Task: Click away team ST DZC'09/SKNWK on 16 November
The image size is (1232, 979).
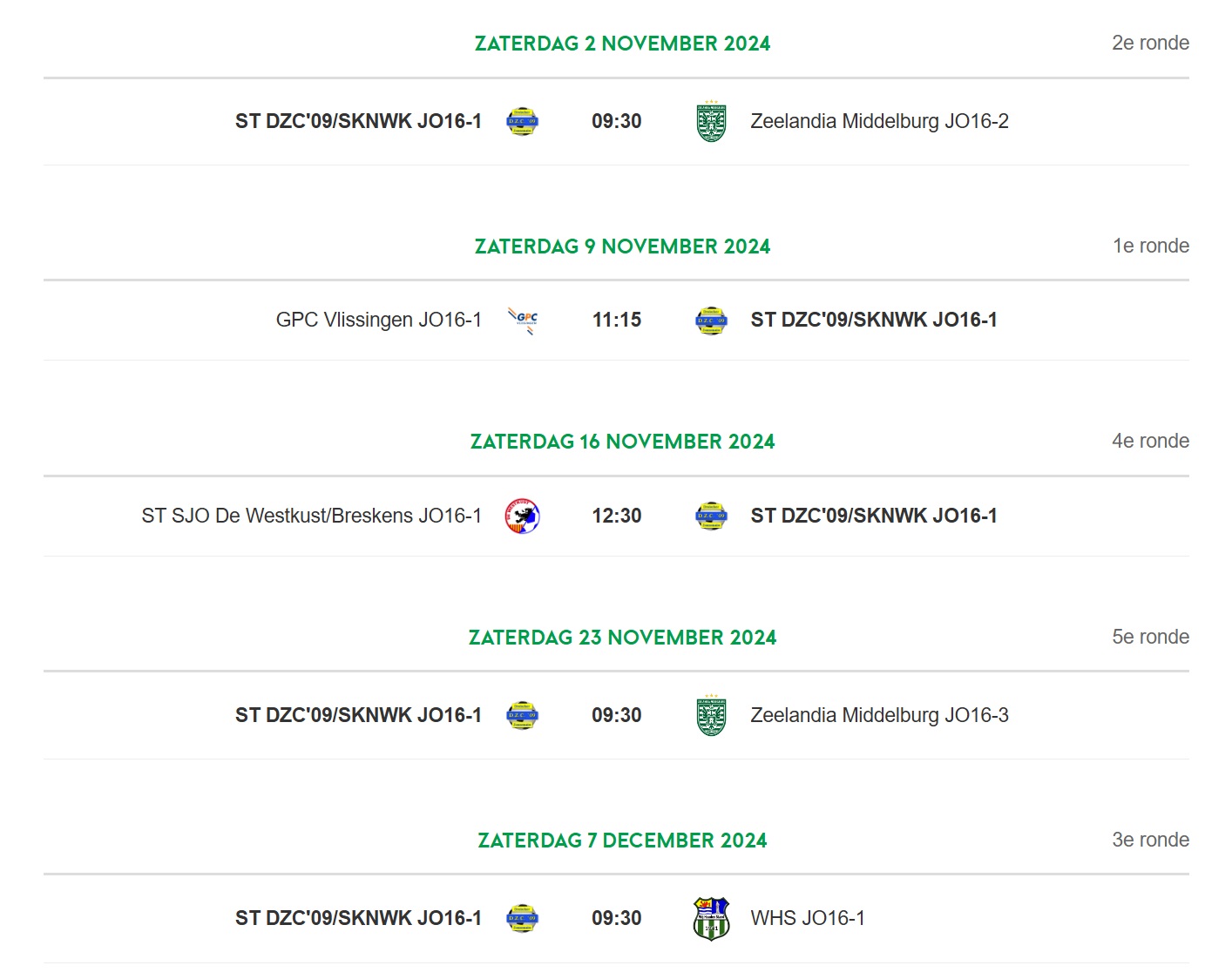Action: point(874,516)
